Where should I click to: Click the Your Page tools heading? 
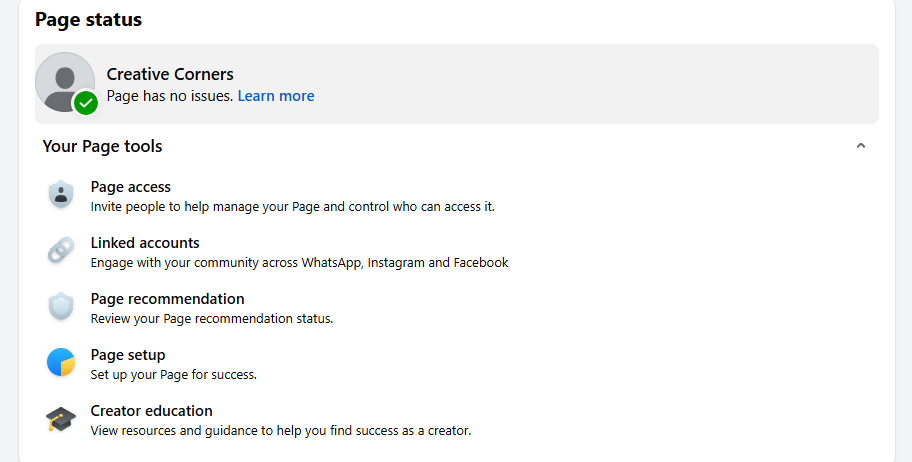pos(102,146)
